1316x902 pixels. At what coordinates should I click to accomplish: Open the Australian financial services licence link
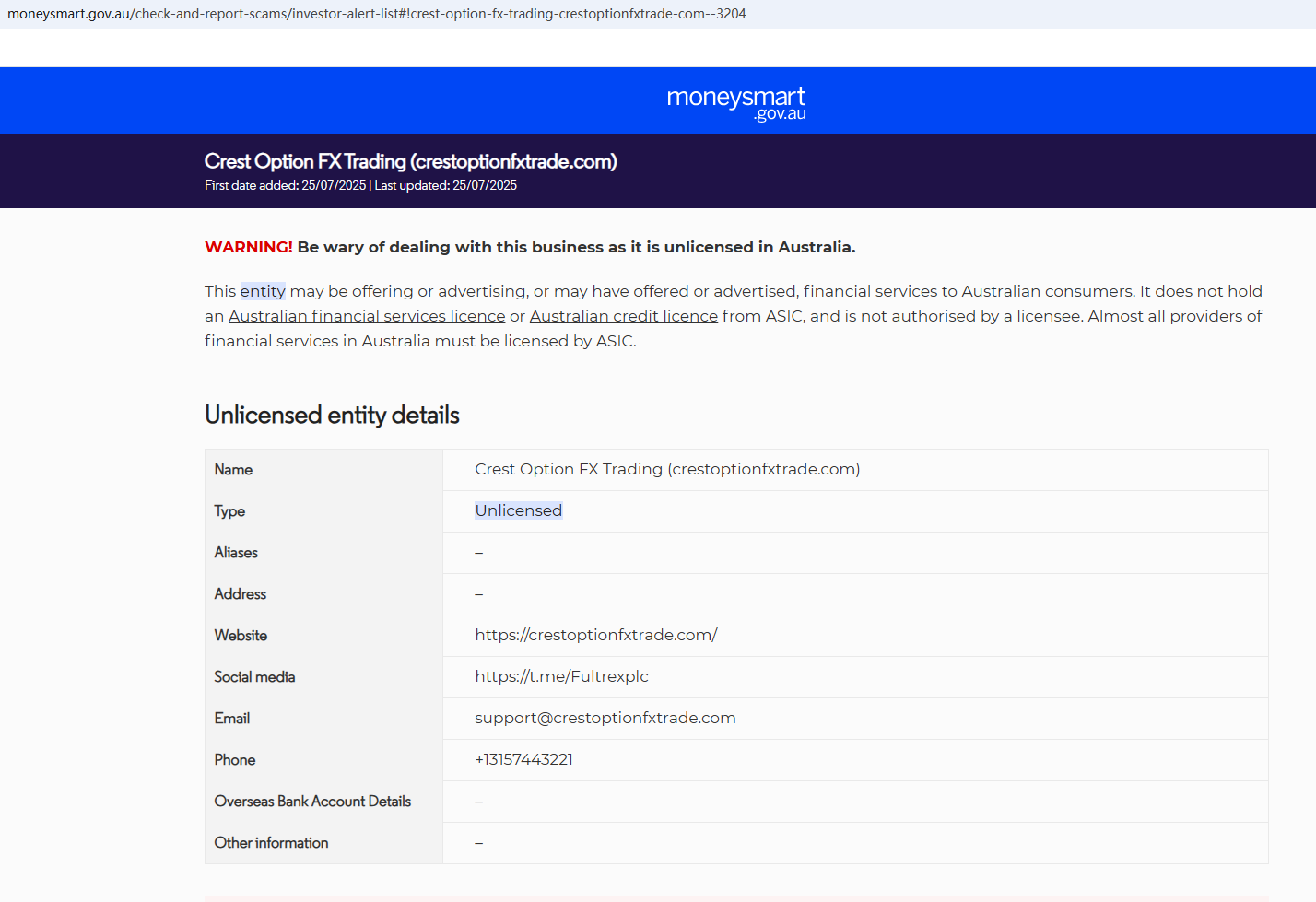pos(367,316)
